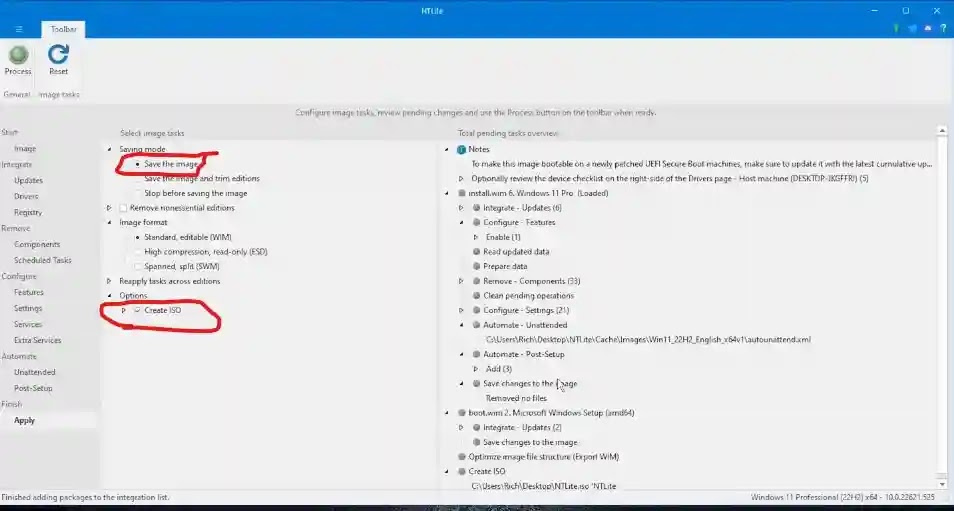Click status dot beside boot.wim 2. Microsoft Windows Setup

pos(462,412)
